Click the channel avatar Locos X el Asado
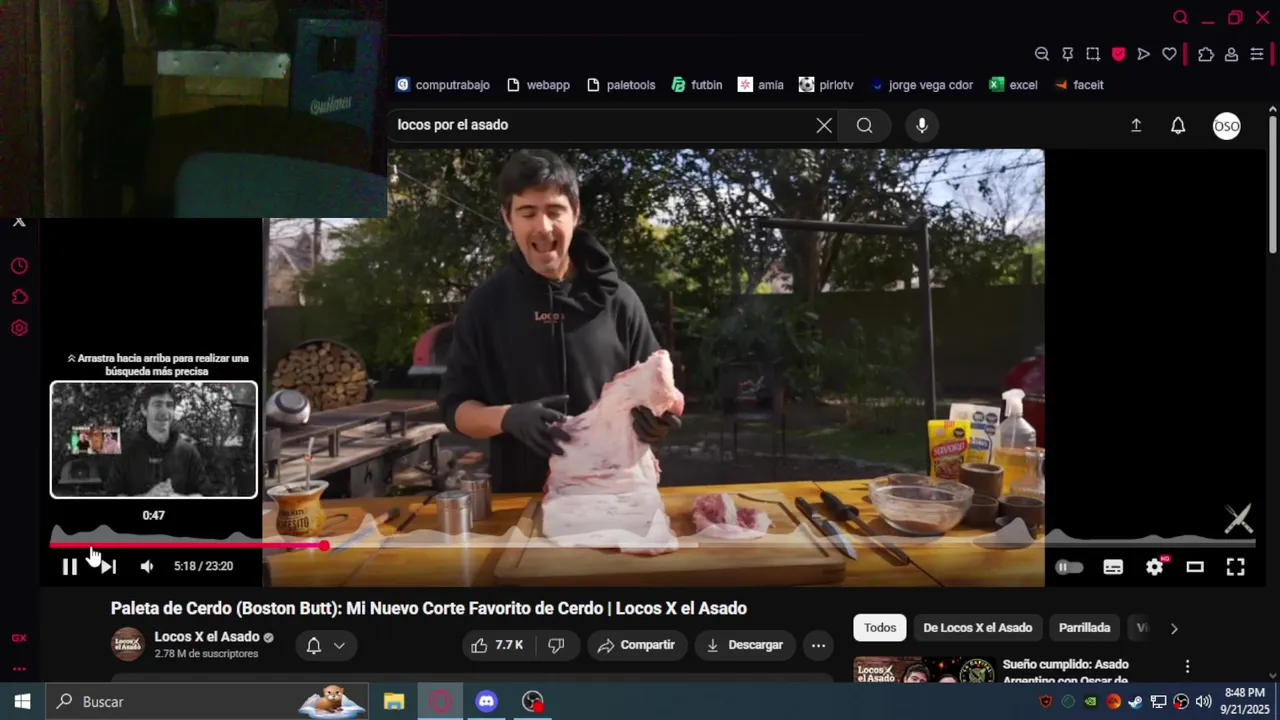This screenshot has height=720, width=1280. 127,644
